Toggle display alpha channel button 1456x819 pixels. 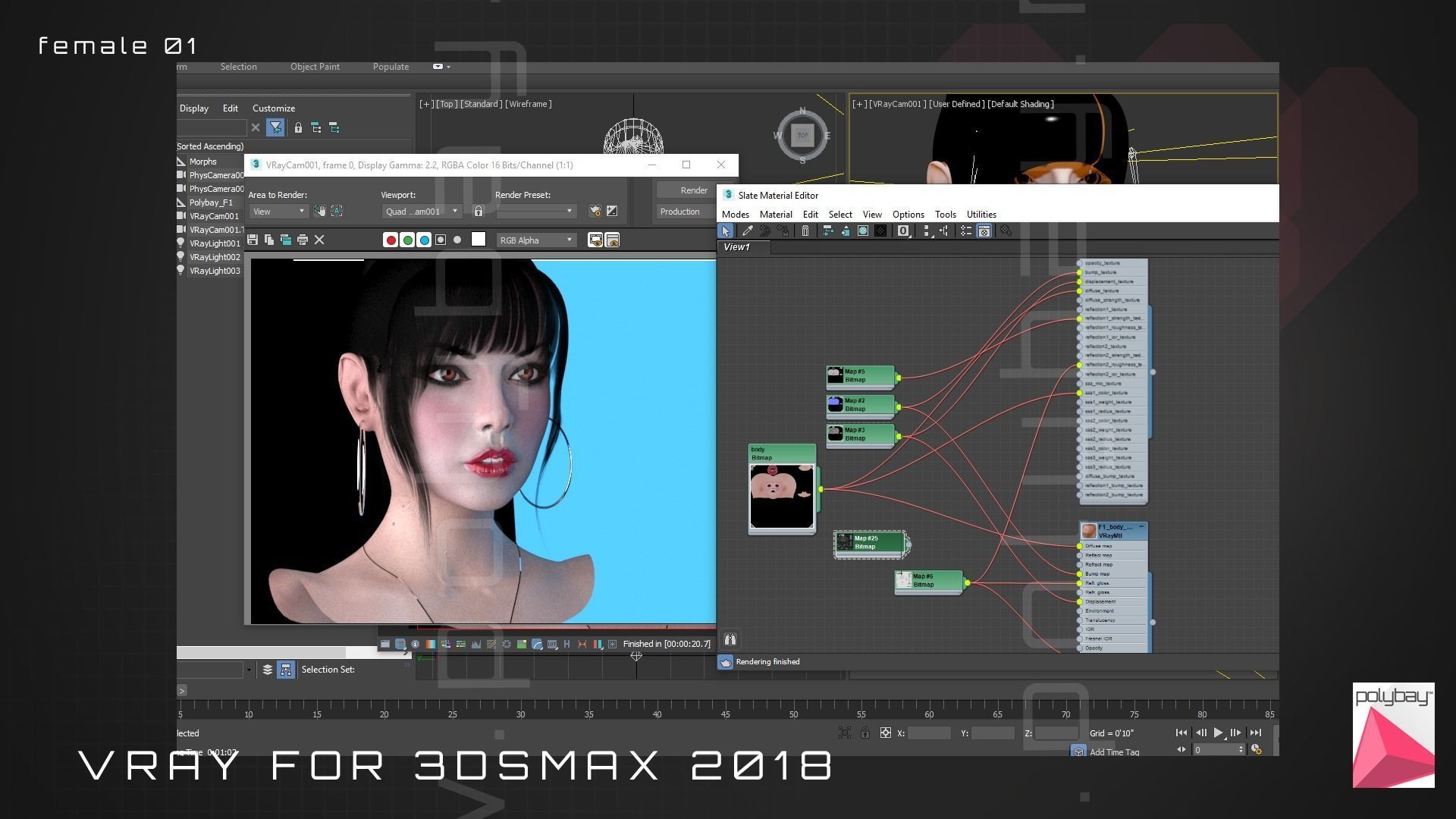coord(441,240)
